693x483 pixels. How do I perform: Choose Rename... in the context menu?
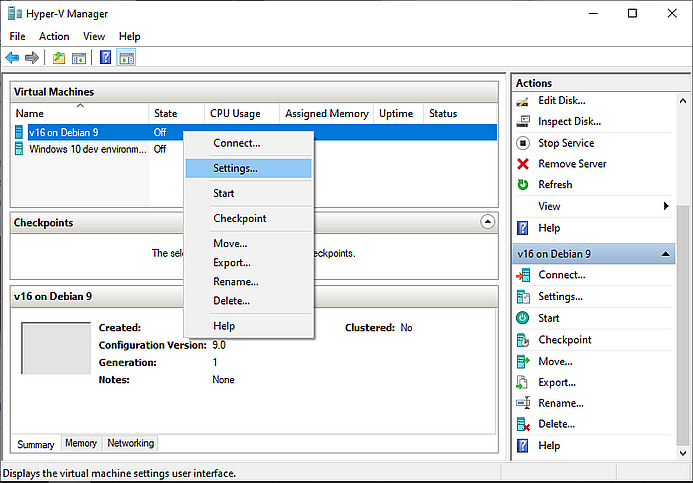coord(248,281)
